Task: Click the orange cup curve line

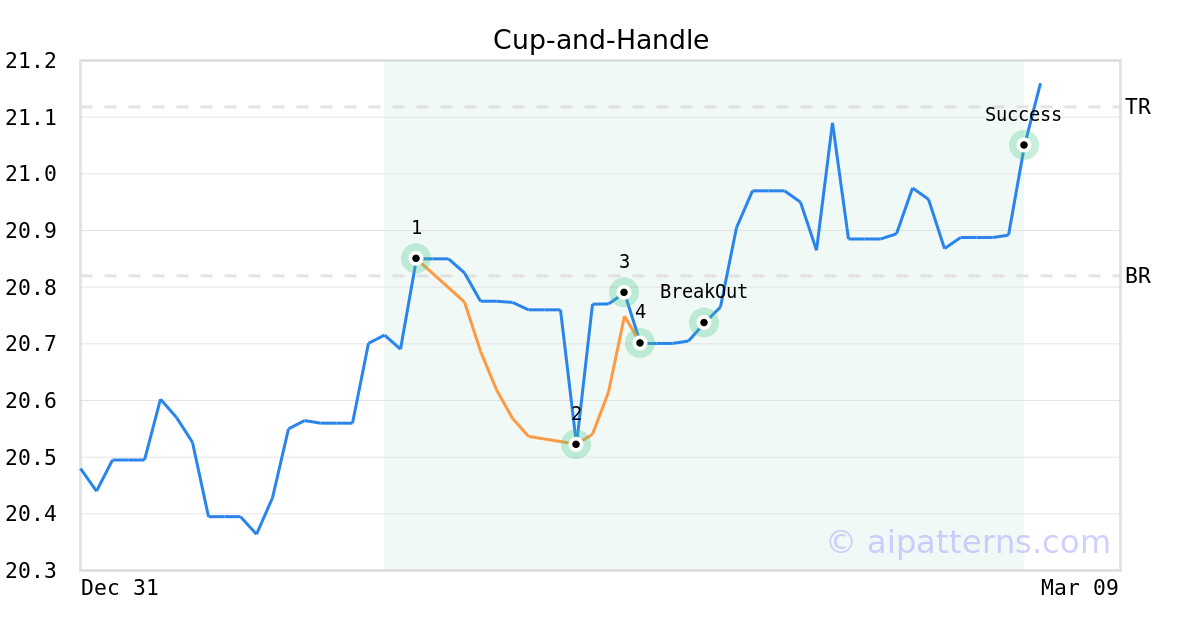Action: (x=496, y=389)
